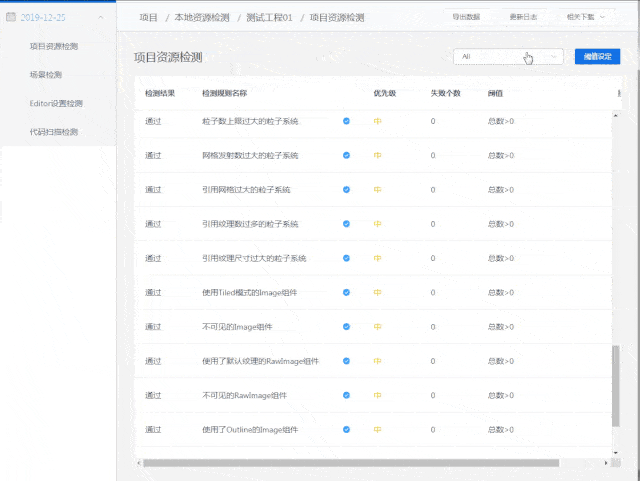The width and height of the screenshot is (640, 481).
Task: Click the info icon for 引用纹理尺寸过大的粒子系统
Action: point(346,258)
